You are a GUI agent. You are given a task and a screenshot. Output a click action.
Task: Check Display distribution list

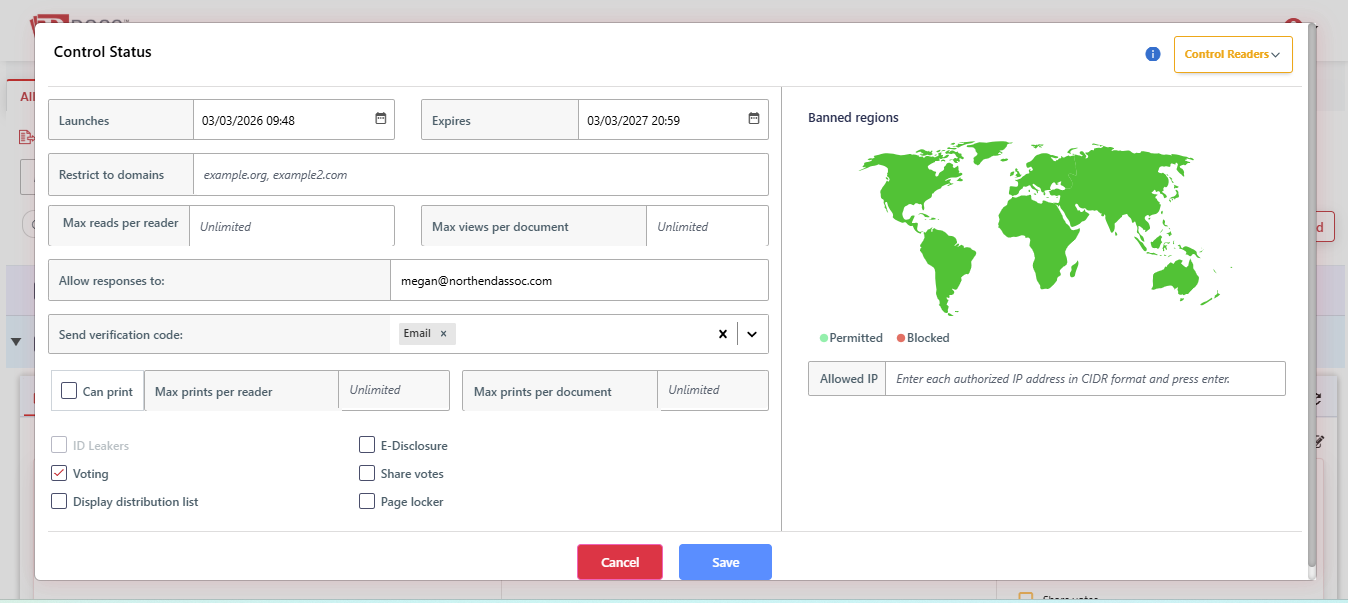click(x=59, y=502)
